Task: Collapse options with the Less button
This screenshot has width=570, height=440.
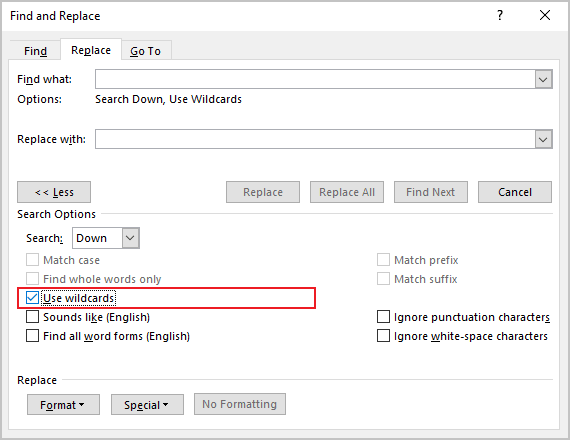Action: point(54,192)
